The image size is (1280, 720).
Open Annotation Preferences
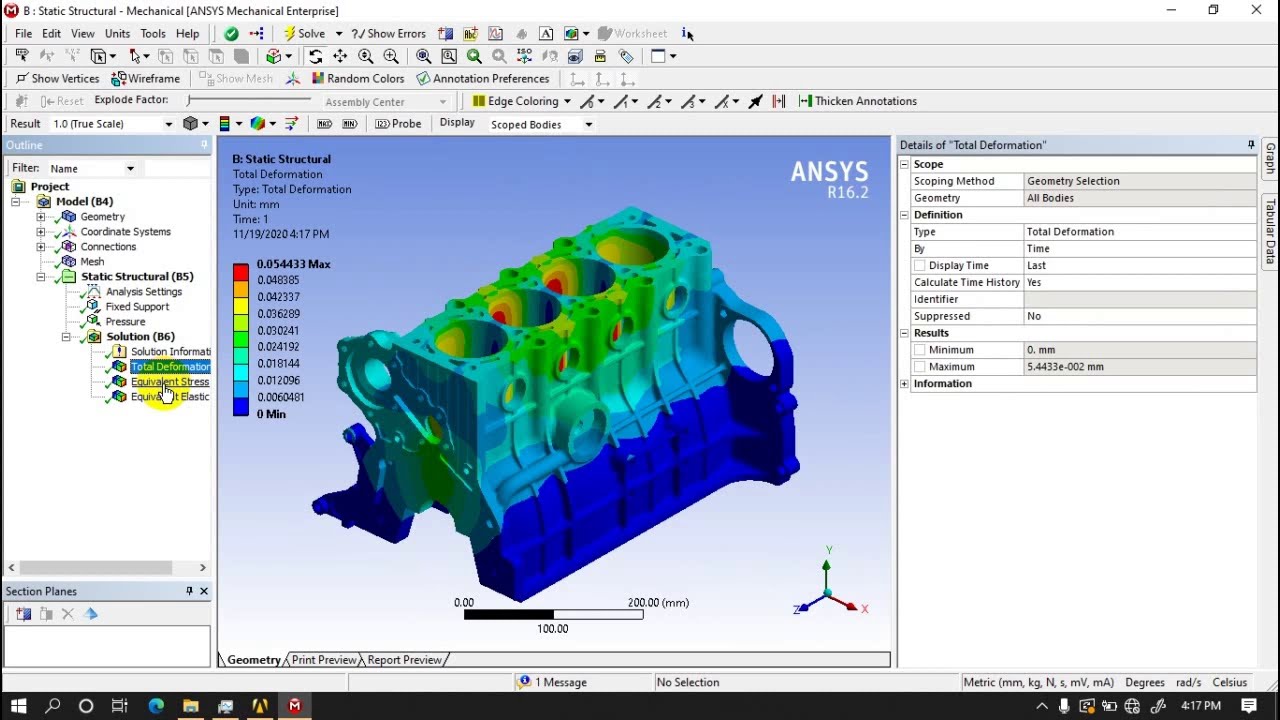click(483, 78)
